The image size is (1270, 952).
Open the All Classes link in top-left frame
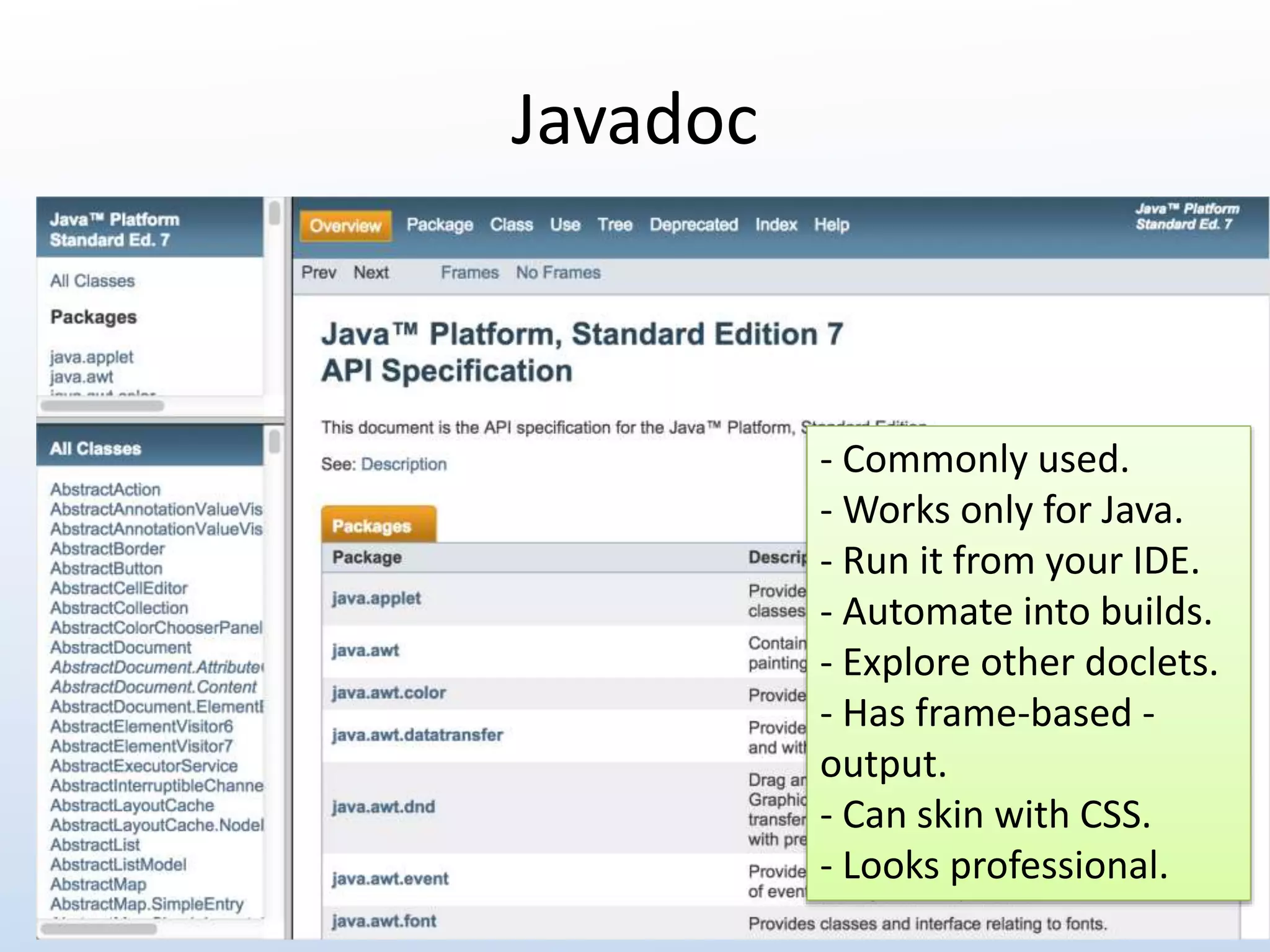[92, 281]
